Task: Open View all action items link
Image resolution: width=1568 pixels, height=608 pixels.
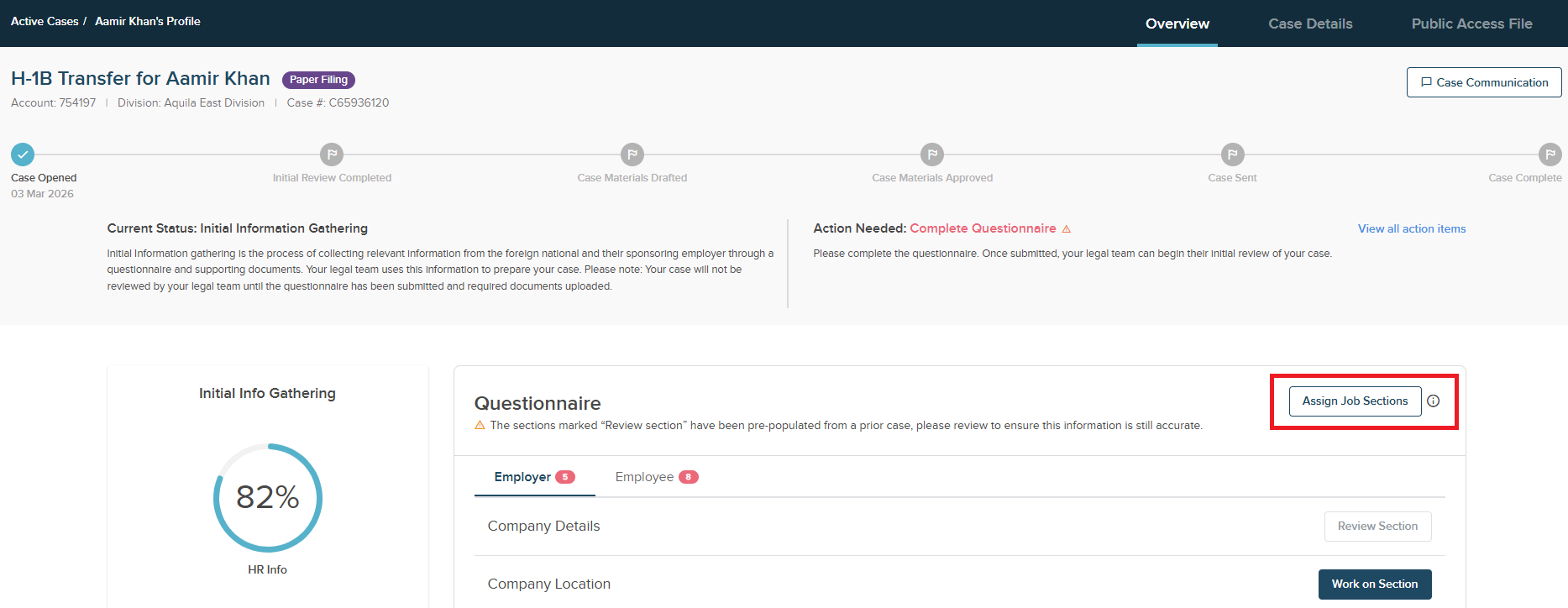Action: 1411,229
